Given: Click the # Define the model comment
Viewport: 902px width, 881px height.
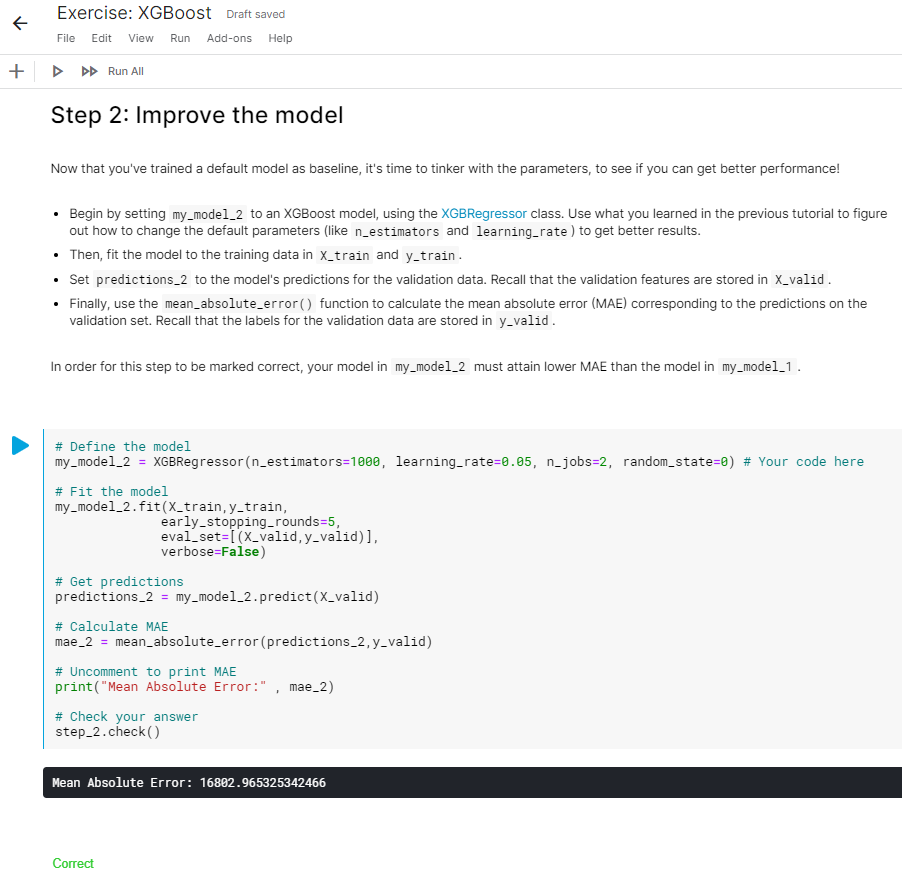Looking at the screenshot, I should 123,447.
